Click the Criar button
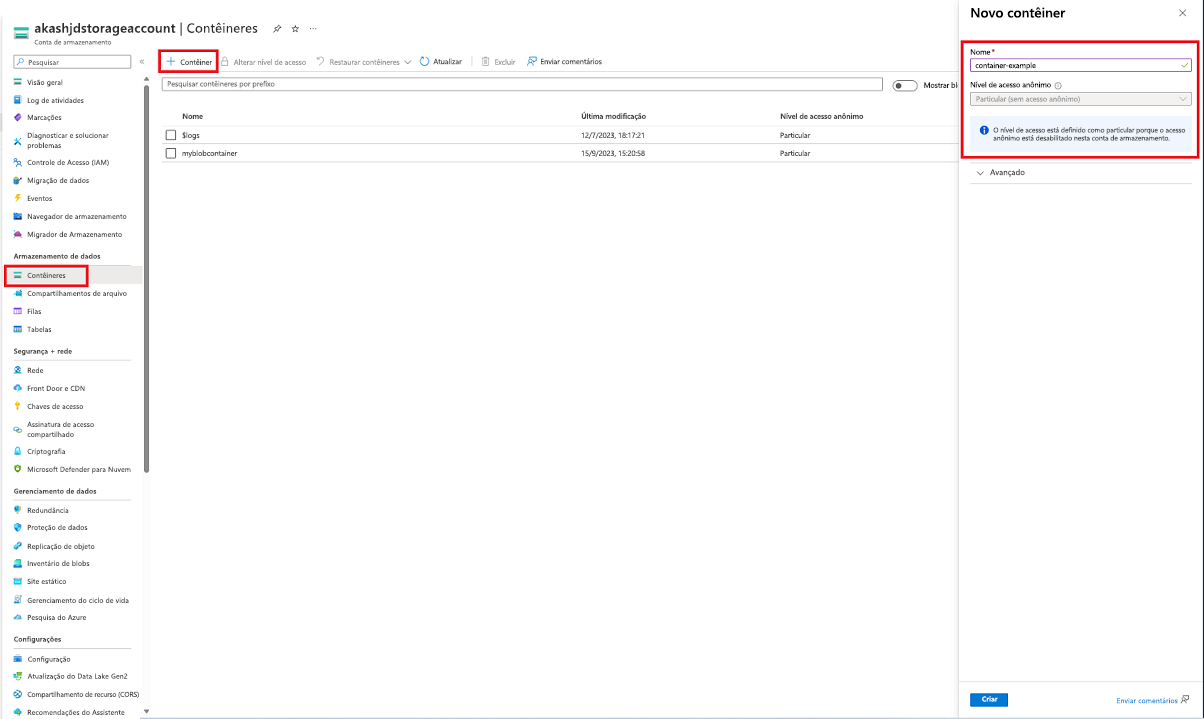Screen dimensions: 1204x719 click(x=988, y=699)
